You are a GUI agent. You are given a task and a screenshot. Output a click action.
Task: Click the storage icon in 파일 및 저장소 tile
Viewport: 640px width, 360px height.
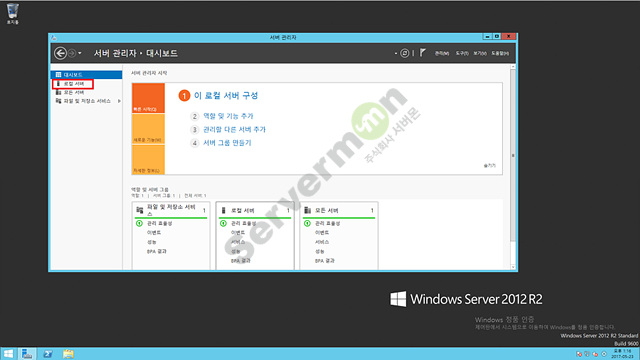point(140,210)
